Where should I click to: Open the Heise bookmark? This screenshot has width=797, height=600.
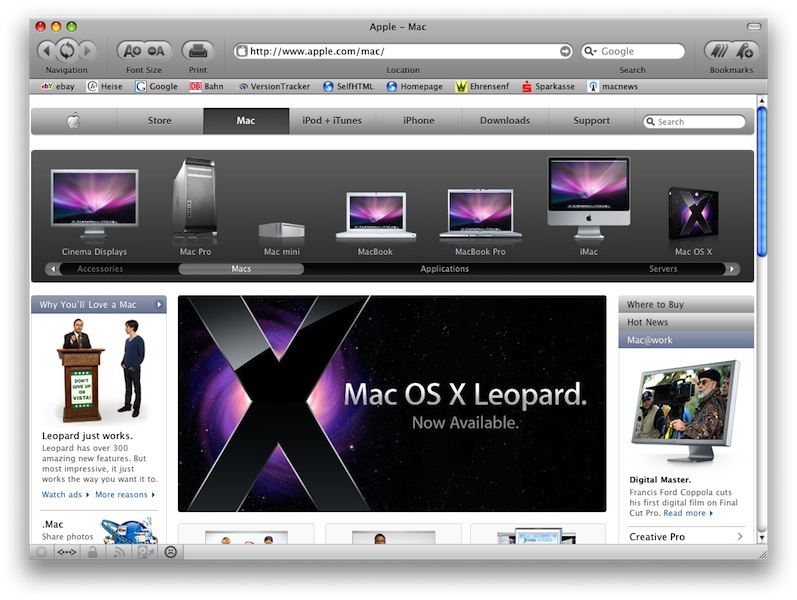[105, 86]
